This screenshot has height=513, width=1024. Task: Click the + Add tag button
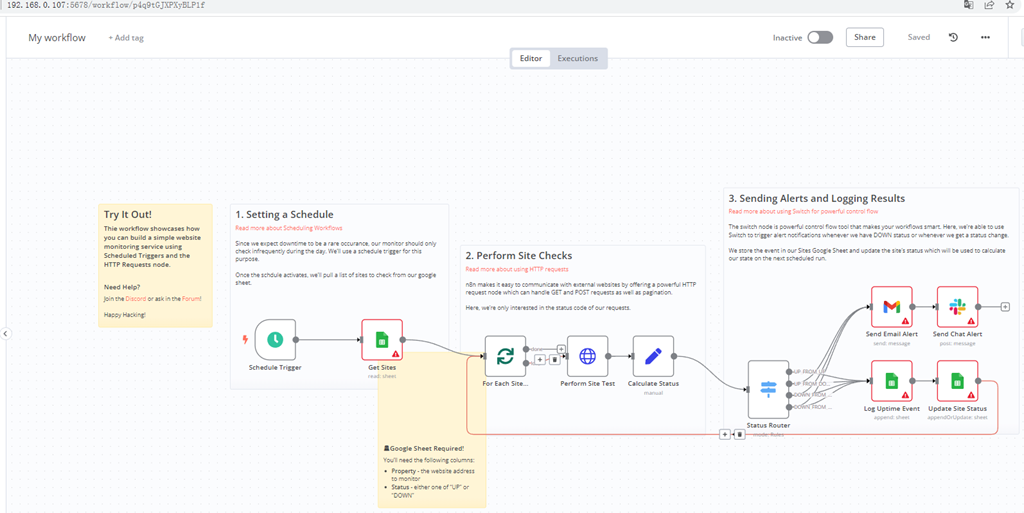pos(126,38)
